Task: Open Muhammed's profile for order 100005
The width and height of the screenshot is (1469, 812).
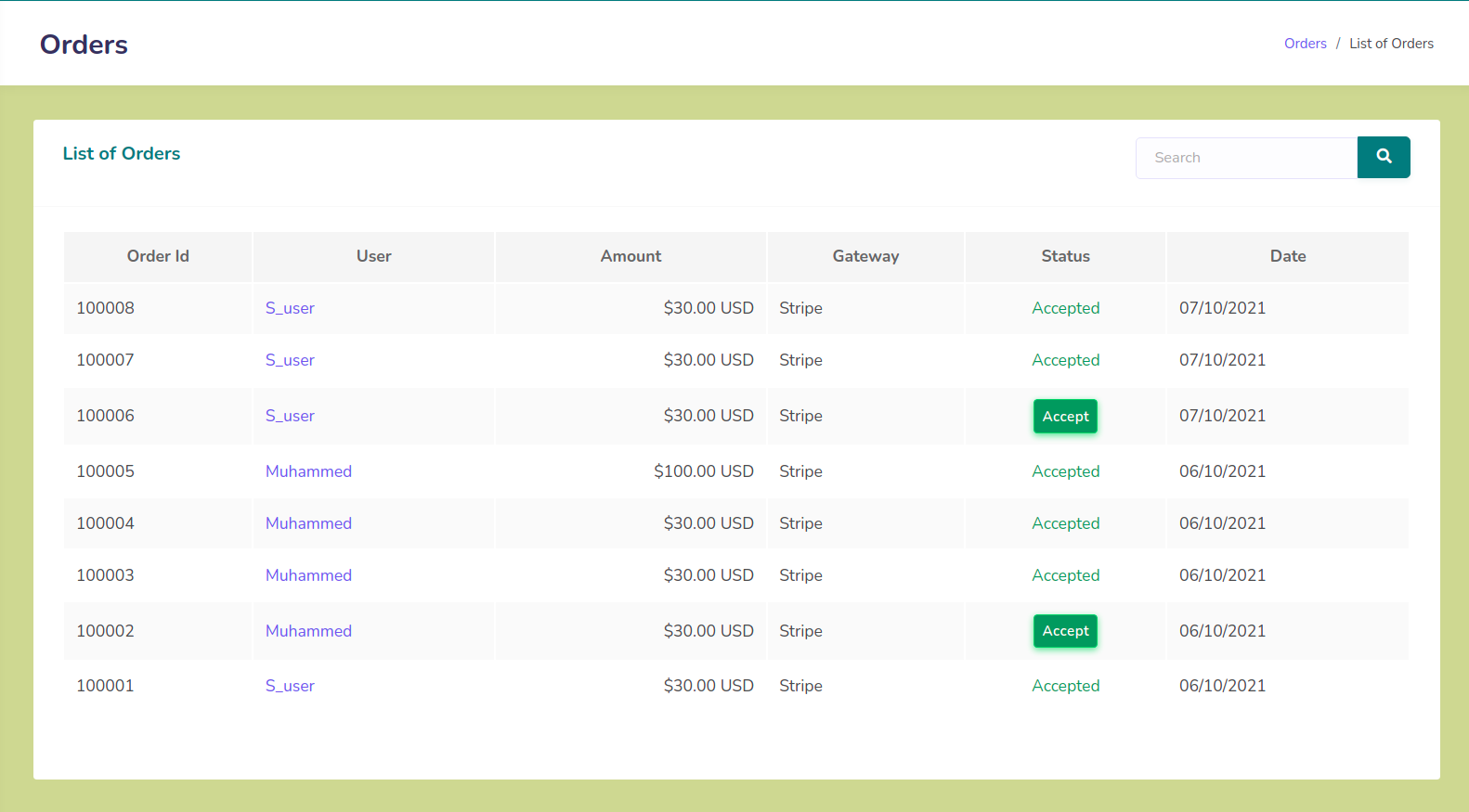Action: click(x=308, y=471)
